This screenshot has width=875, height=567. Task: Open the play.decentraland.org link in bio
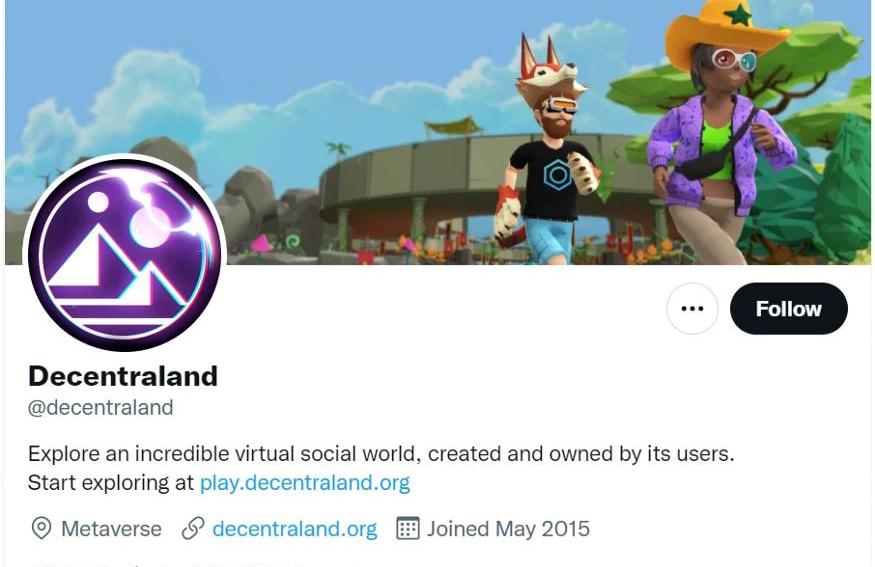[305, 483]
